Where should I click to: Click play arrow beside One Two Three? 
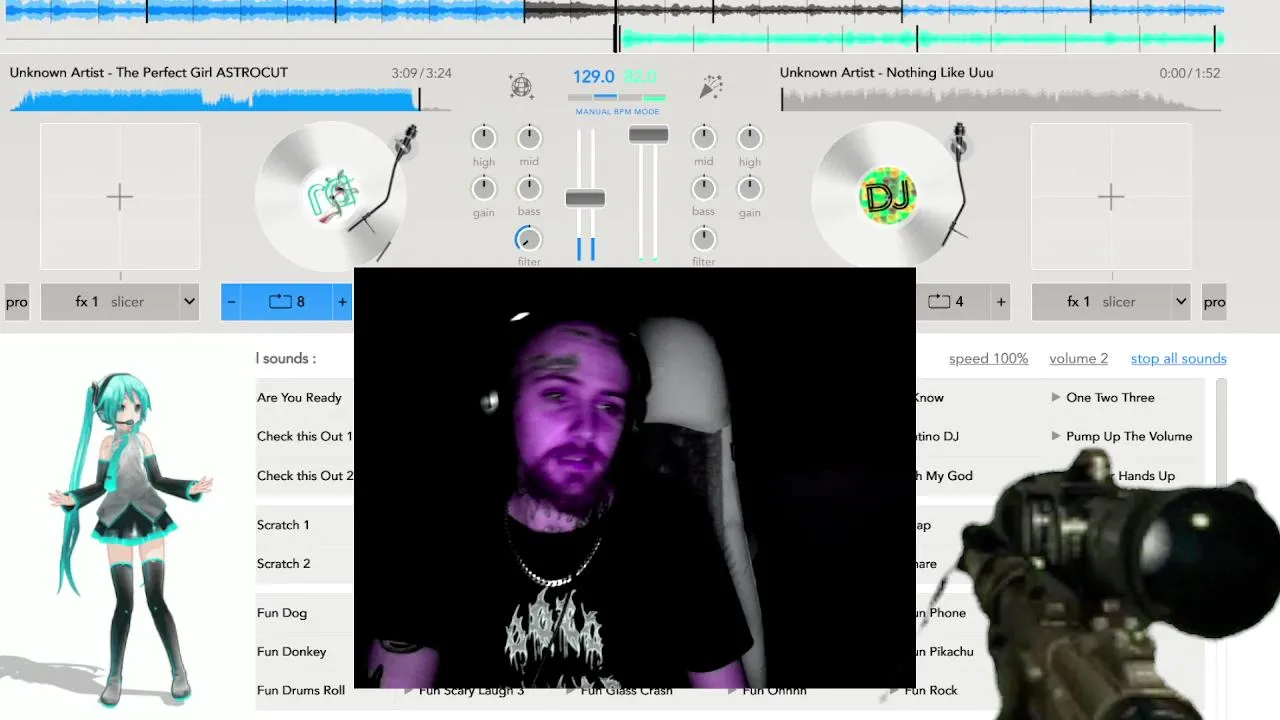[x=1056, y=397]
